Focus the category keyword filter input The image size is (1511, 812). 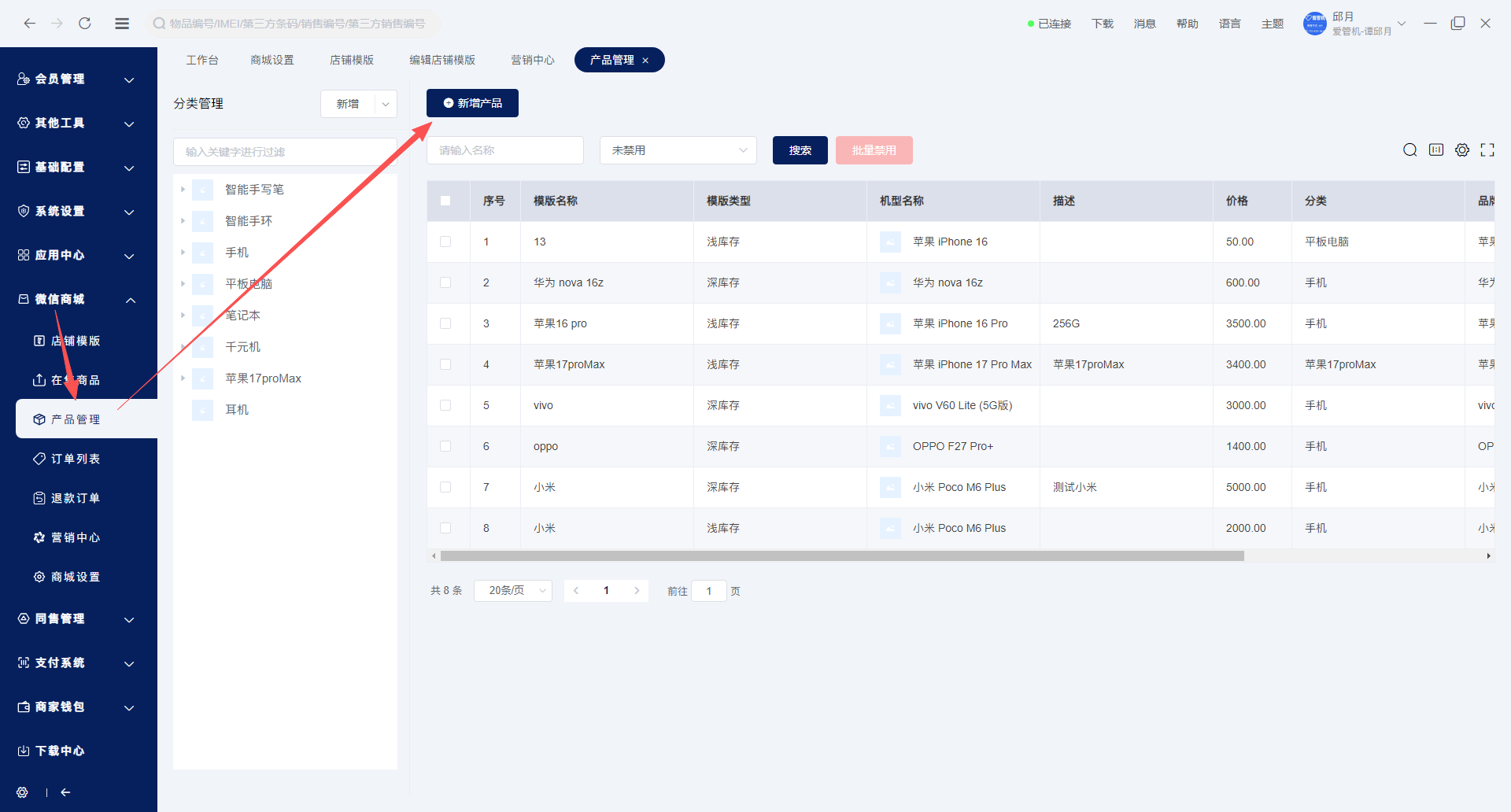click(285, 152)
